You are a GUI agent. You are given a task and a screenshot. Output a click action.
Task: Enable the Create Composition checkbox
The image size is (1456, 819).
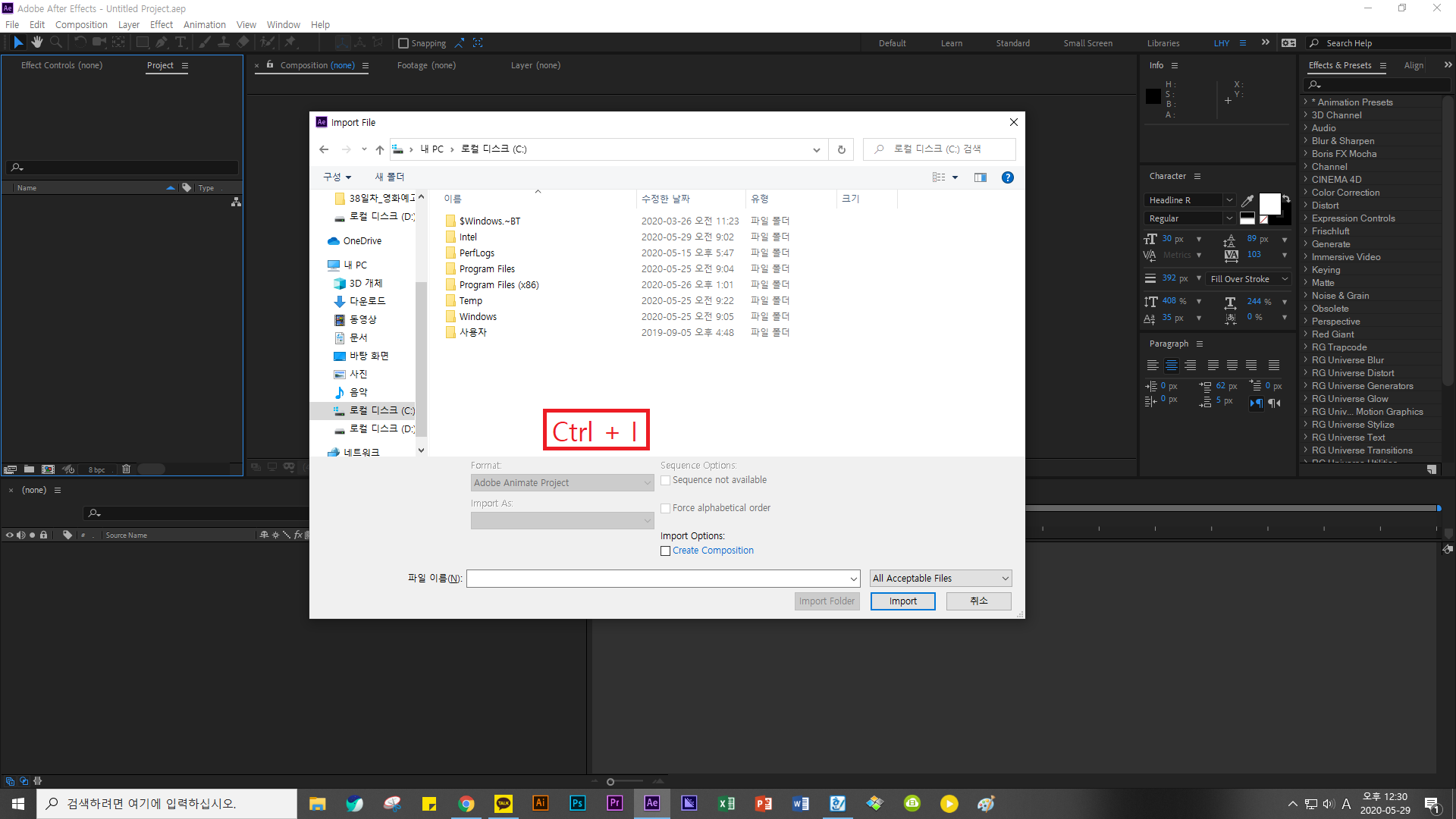coord(665,551)
